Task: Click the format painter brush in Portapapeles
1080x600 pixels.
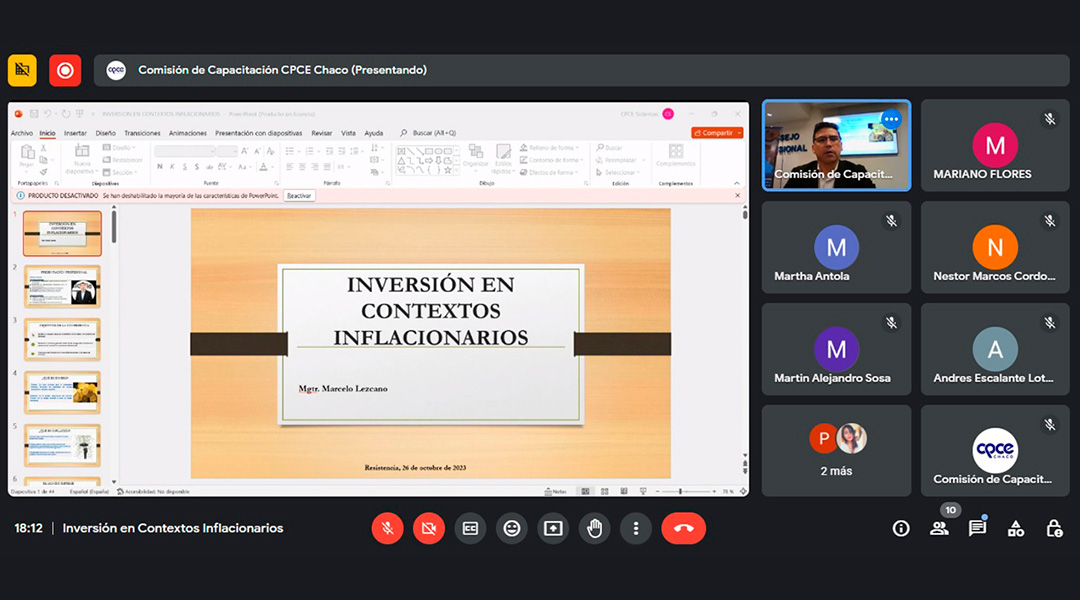Action: click(43, 172)
